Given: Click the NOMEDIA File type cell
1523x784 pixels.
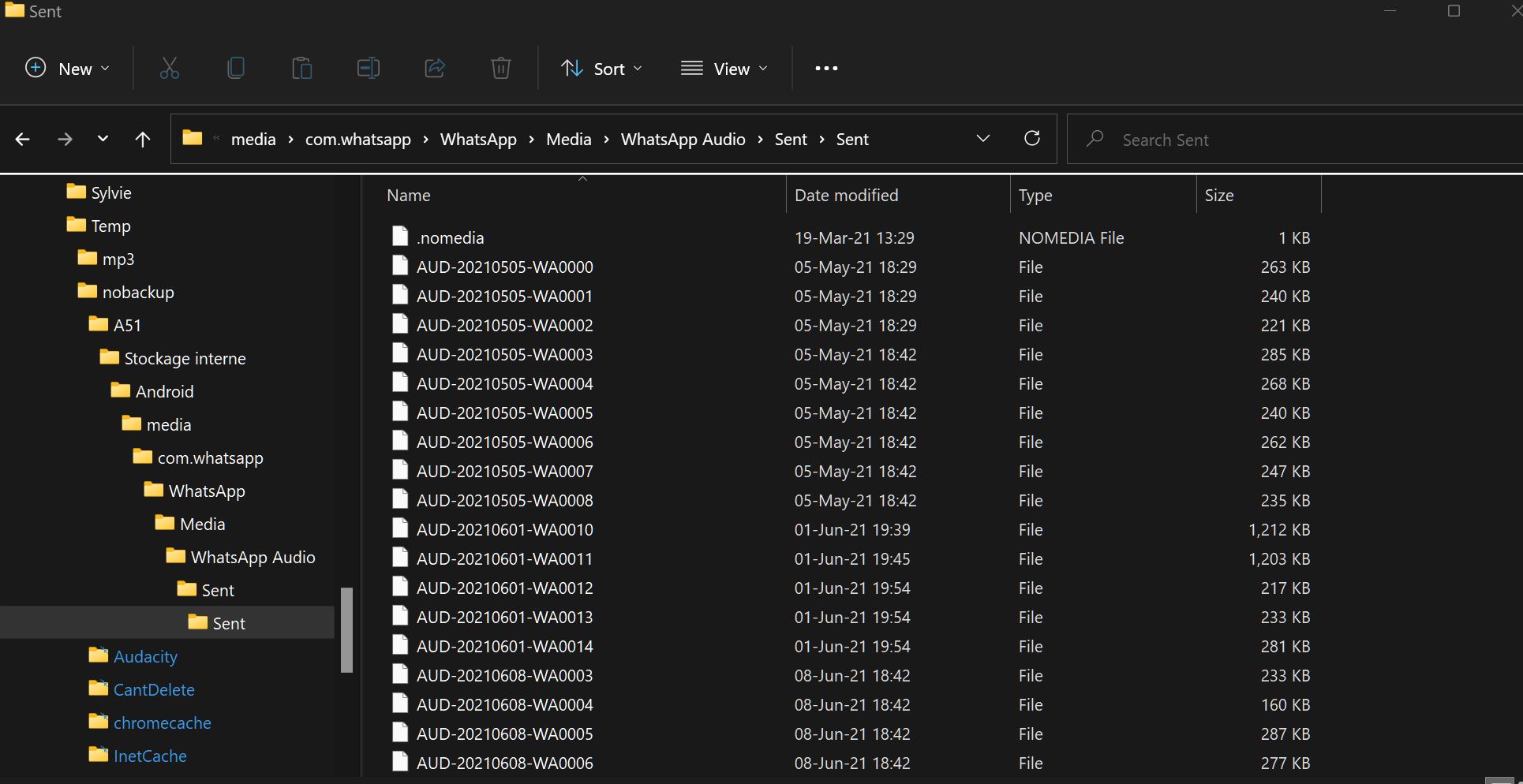Looking at the screenshot, I should tap(1071, 238).
